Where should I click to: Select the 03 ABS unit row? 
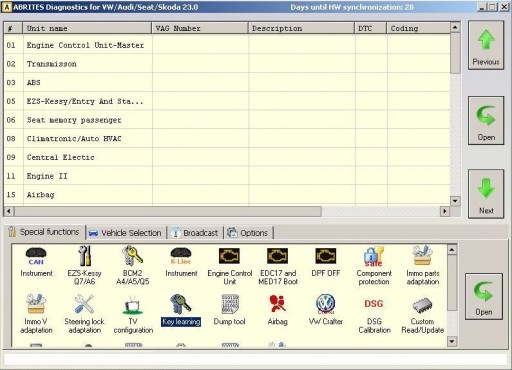coord(227,82)
